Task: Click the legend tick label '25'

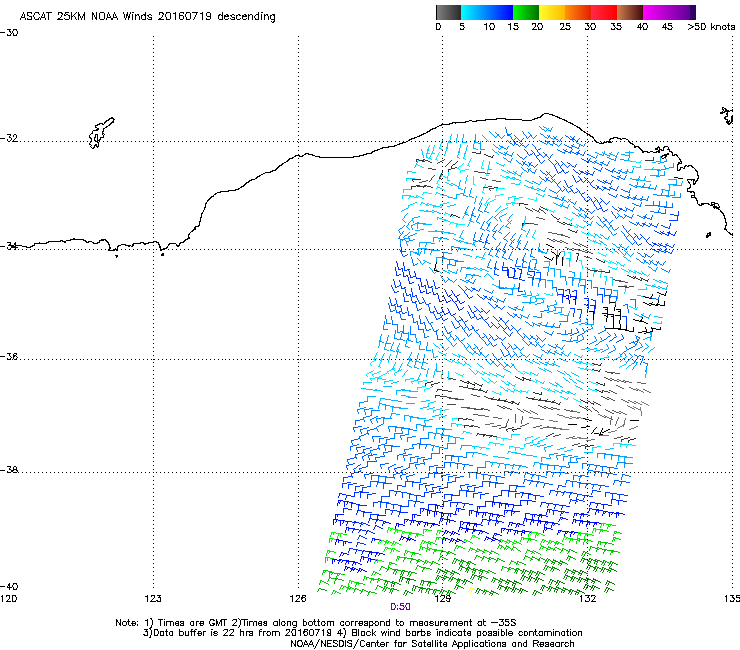Action: [x=565, y=27]
